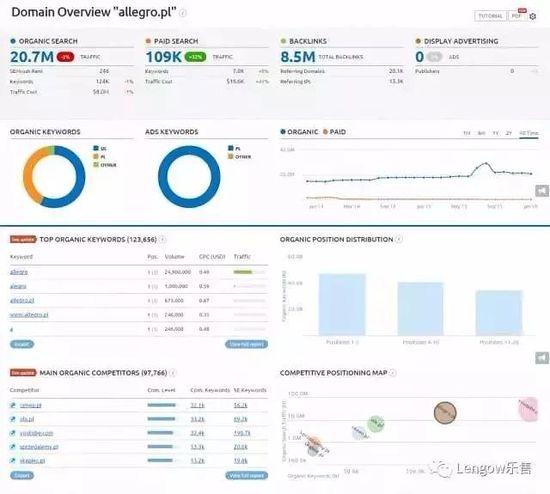
Task: Open the settings gear icon
Action: pos(532,16)
